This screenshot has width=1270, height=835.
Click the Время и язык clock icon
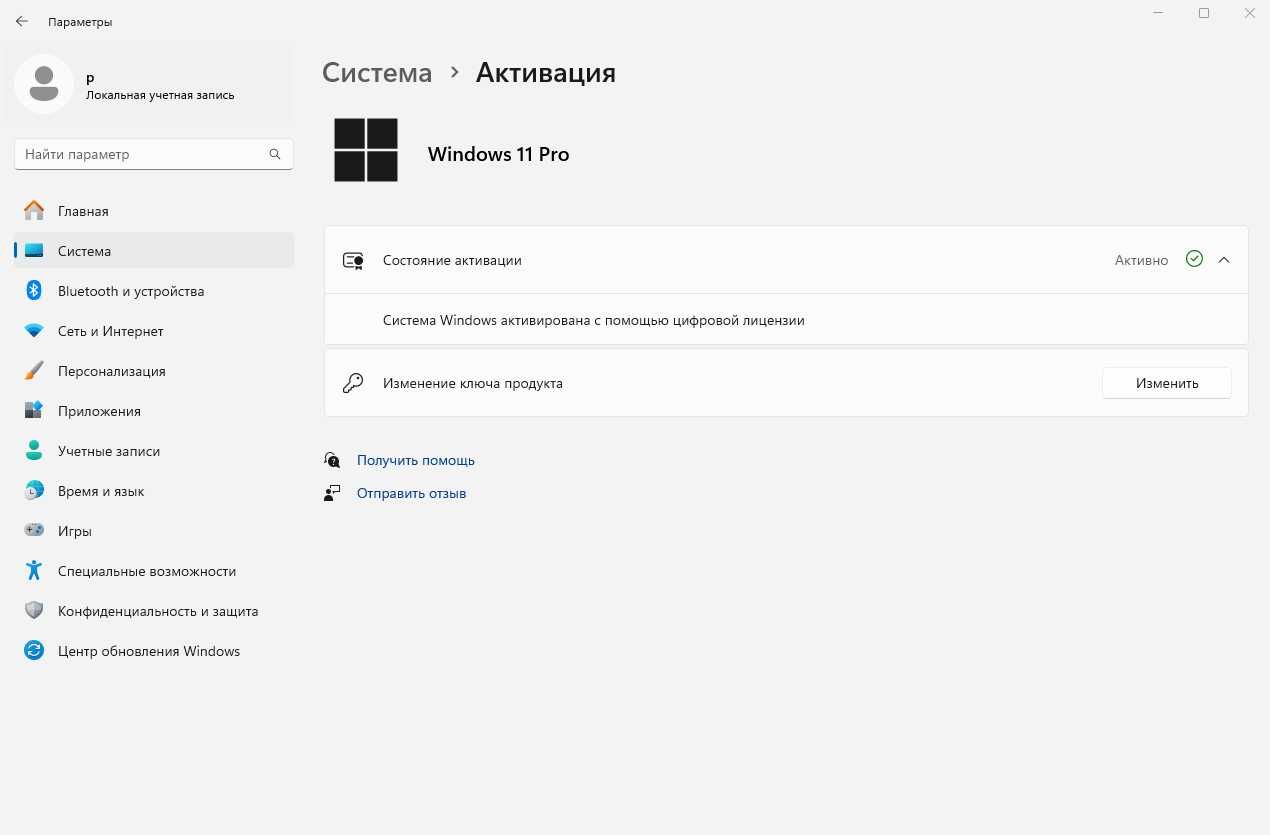[34, 491]
